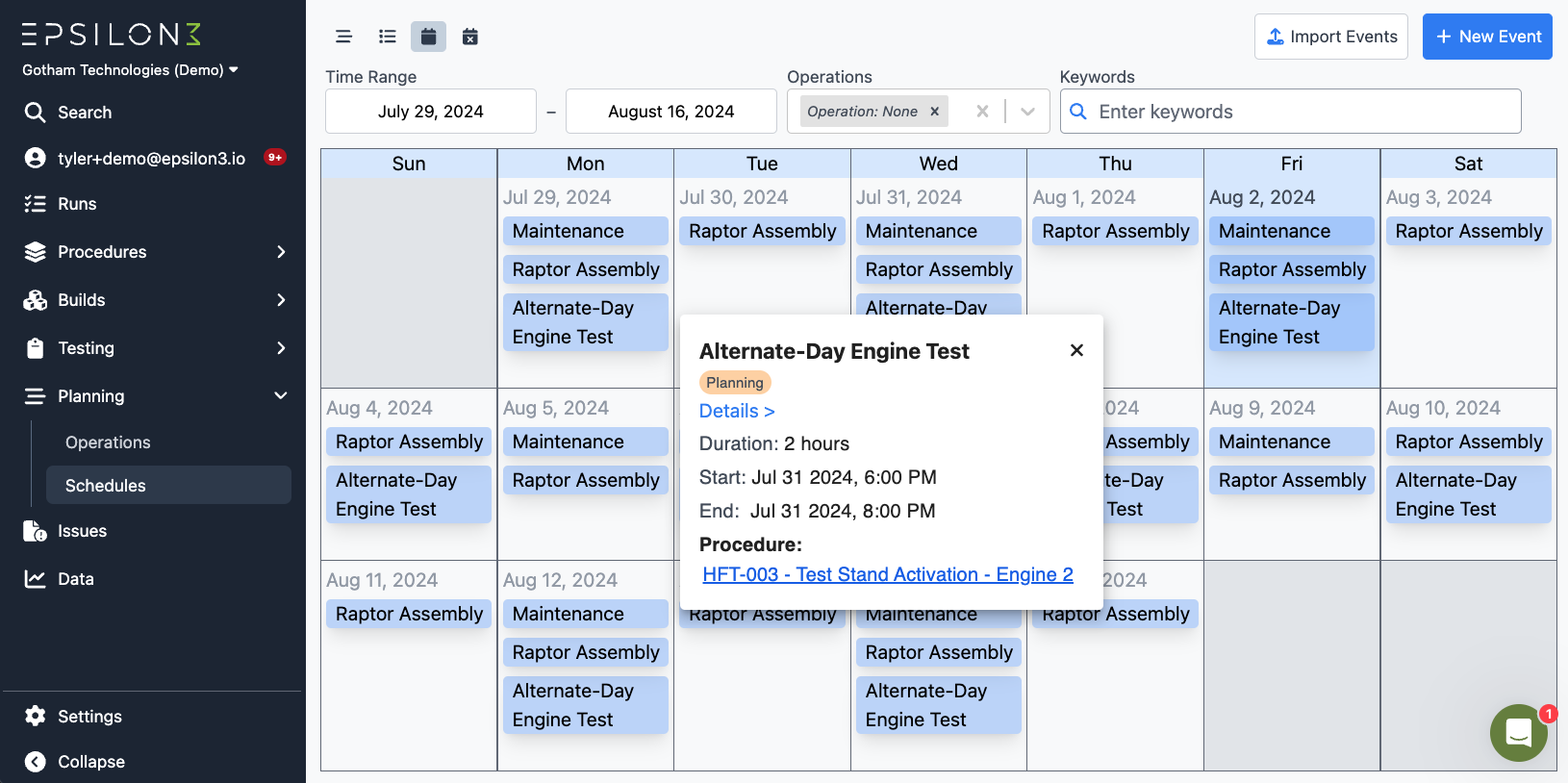This screenshot has height=783, width=1568.
Task: Expand the Builds submenu chevron
Action: (x=281, y=300)
